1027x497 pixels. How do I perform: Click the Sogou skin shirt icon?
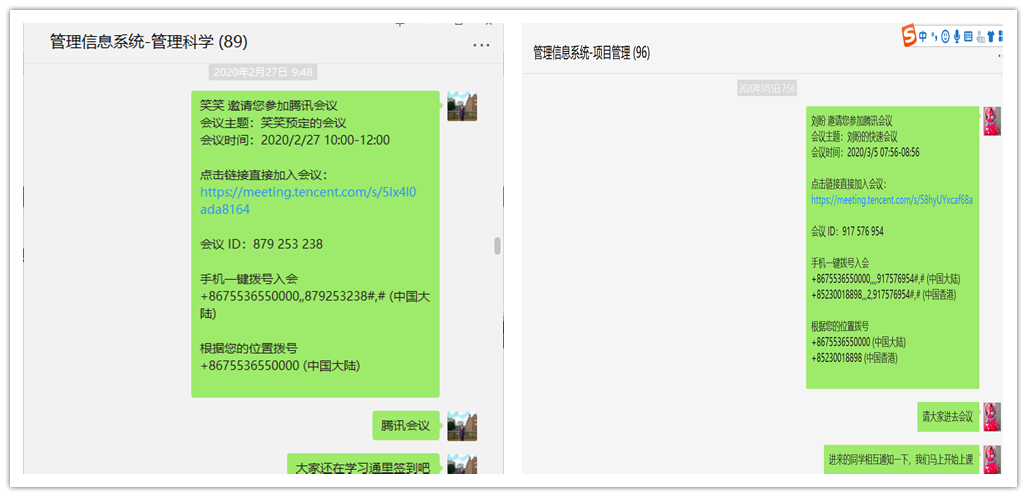click(990, 37)
